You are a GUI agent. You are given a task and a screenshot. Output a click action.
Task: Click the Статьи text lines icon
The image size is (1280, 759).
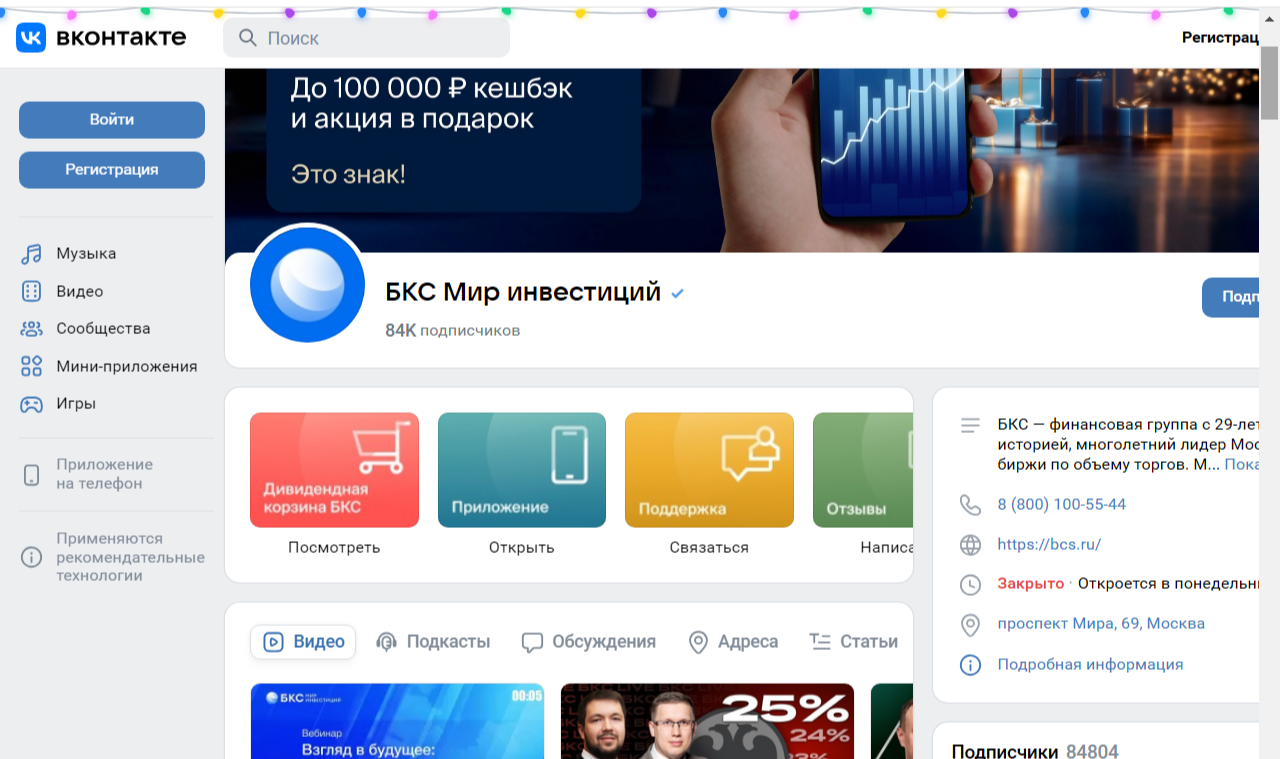click(821, 642)
